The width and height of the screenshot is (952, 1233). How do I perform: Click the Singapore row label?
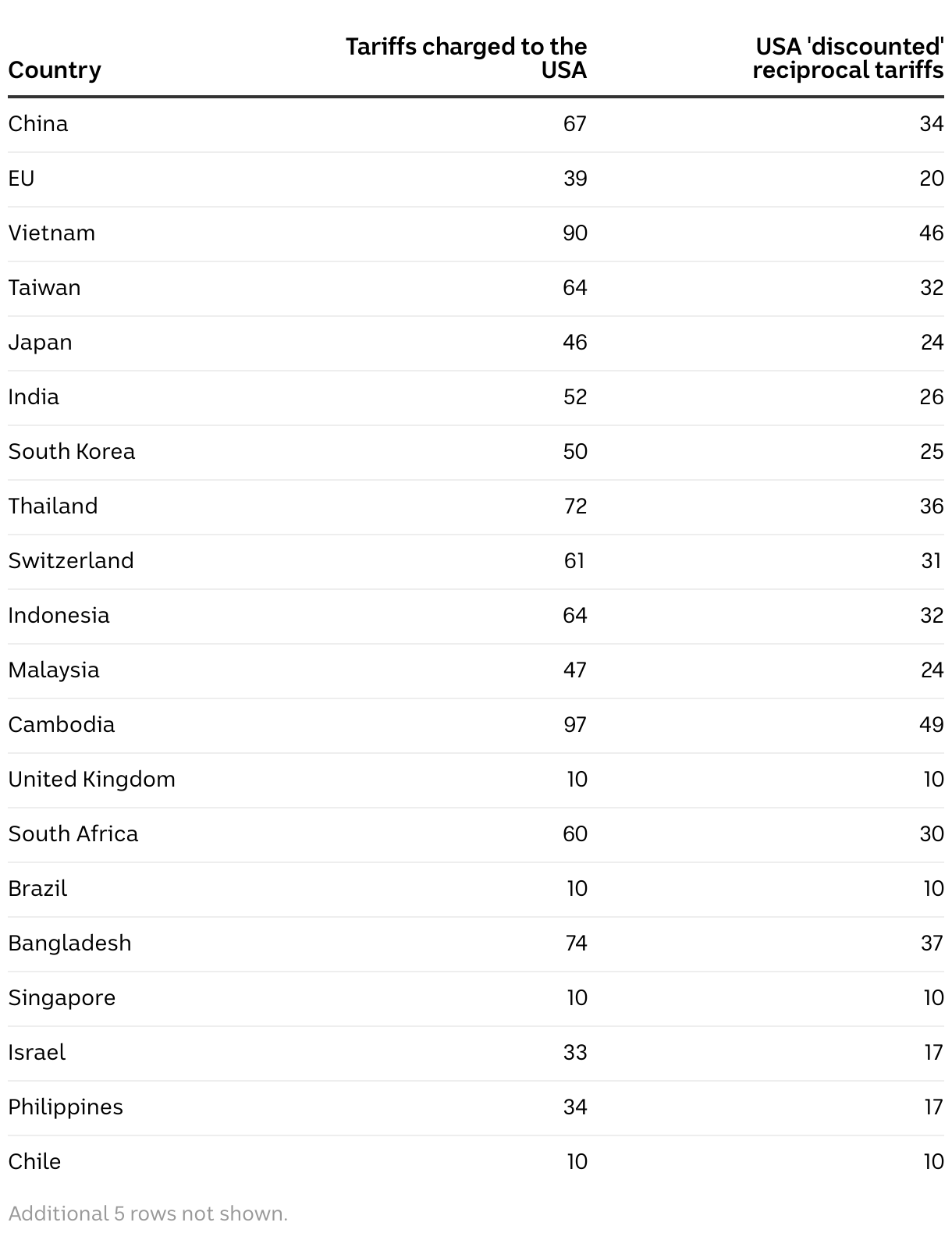(62, 998)
